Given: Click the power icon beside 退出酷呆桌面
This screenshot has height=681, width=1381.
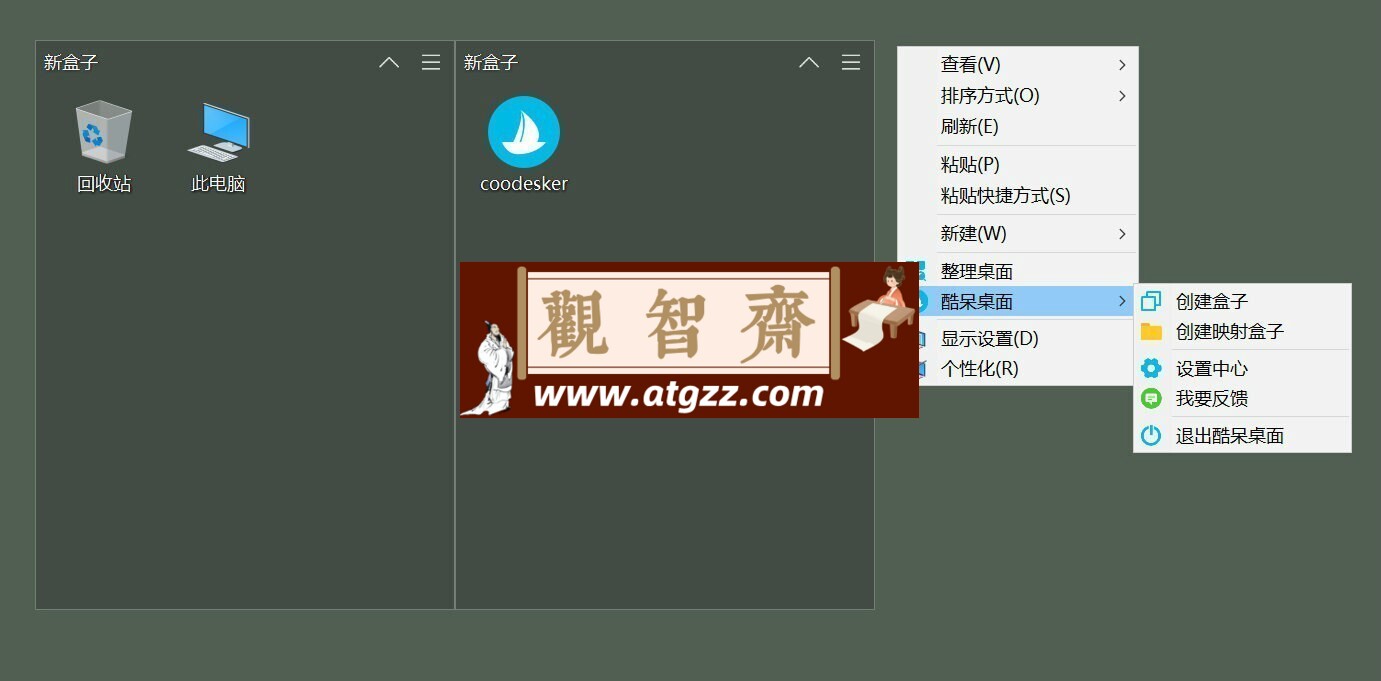Looking at the screenshot, I should [x=1151, y=435].
